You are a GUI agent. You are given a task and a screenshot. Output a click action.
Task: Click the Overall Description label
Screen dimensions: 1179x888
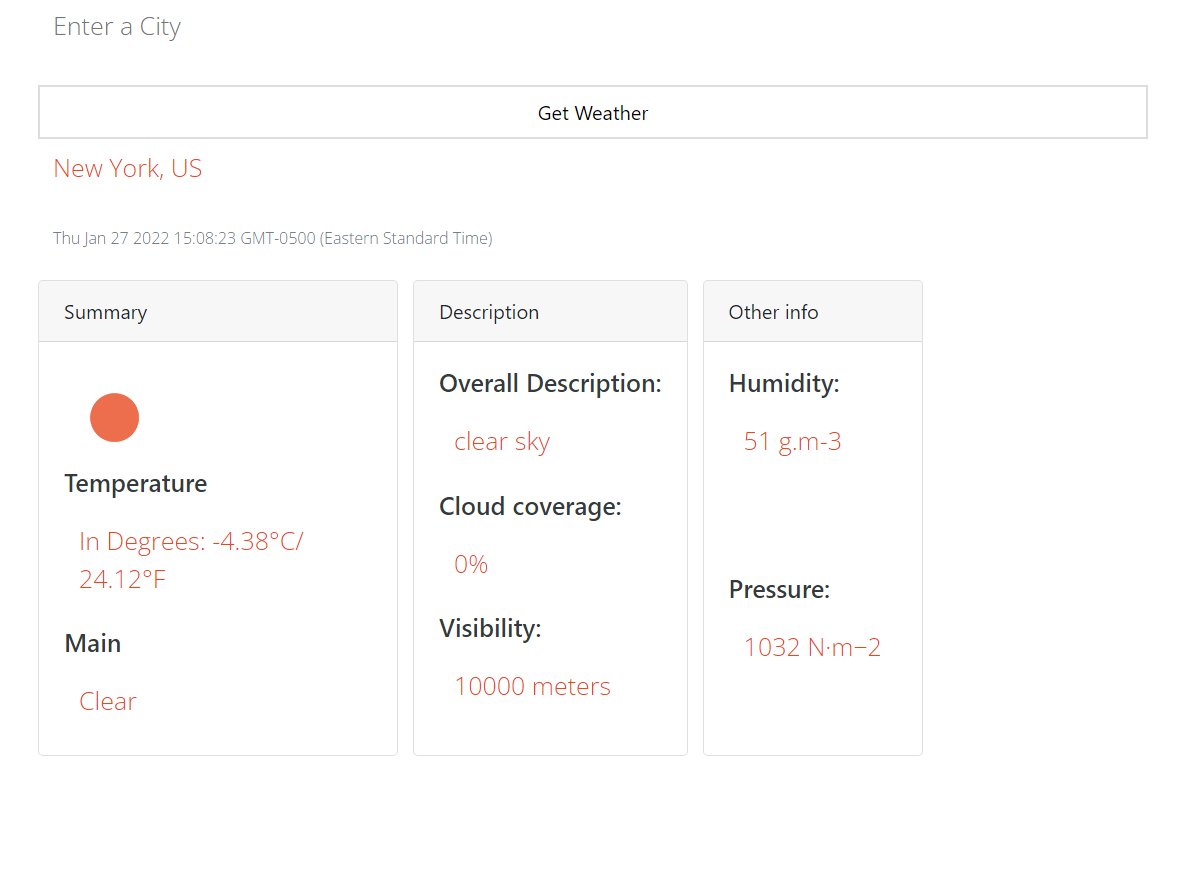[x=550, y=383]
